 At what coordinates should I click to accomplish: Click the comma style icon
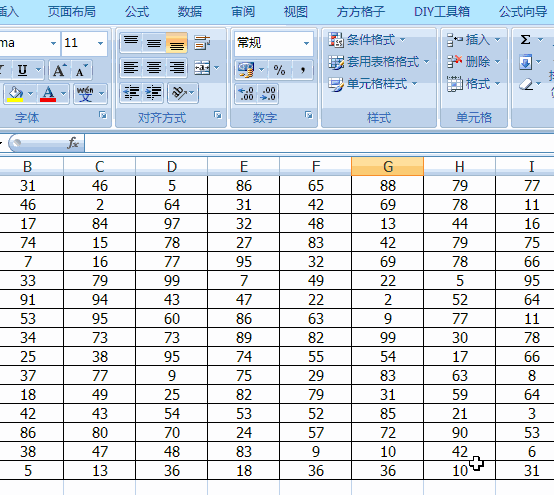pyautogui.click(x=302, y=70)
